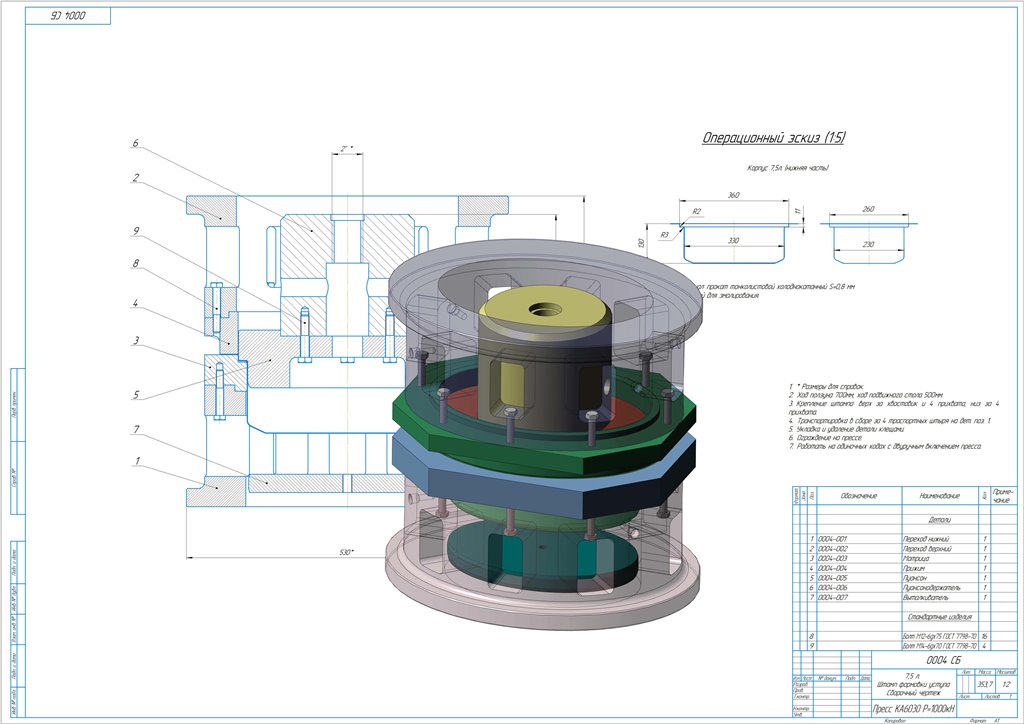Select the 360 dimension on the sketch
The height and width of the screenshot is (724, 1024).
(x=733, y=195)
